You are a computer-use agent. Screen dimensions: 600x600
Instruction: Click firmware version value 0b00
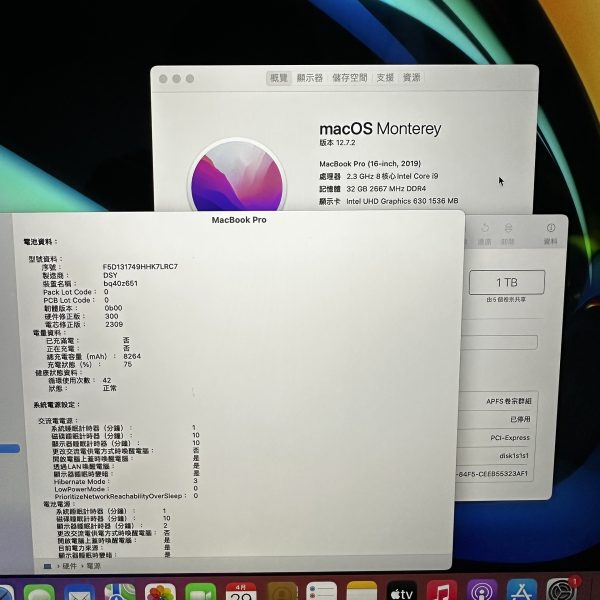pos(113,308)
